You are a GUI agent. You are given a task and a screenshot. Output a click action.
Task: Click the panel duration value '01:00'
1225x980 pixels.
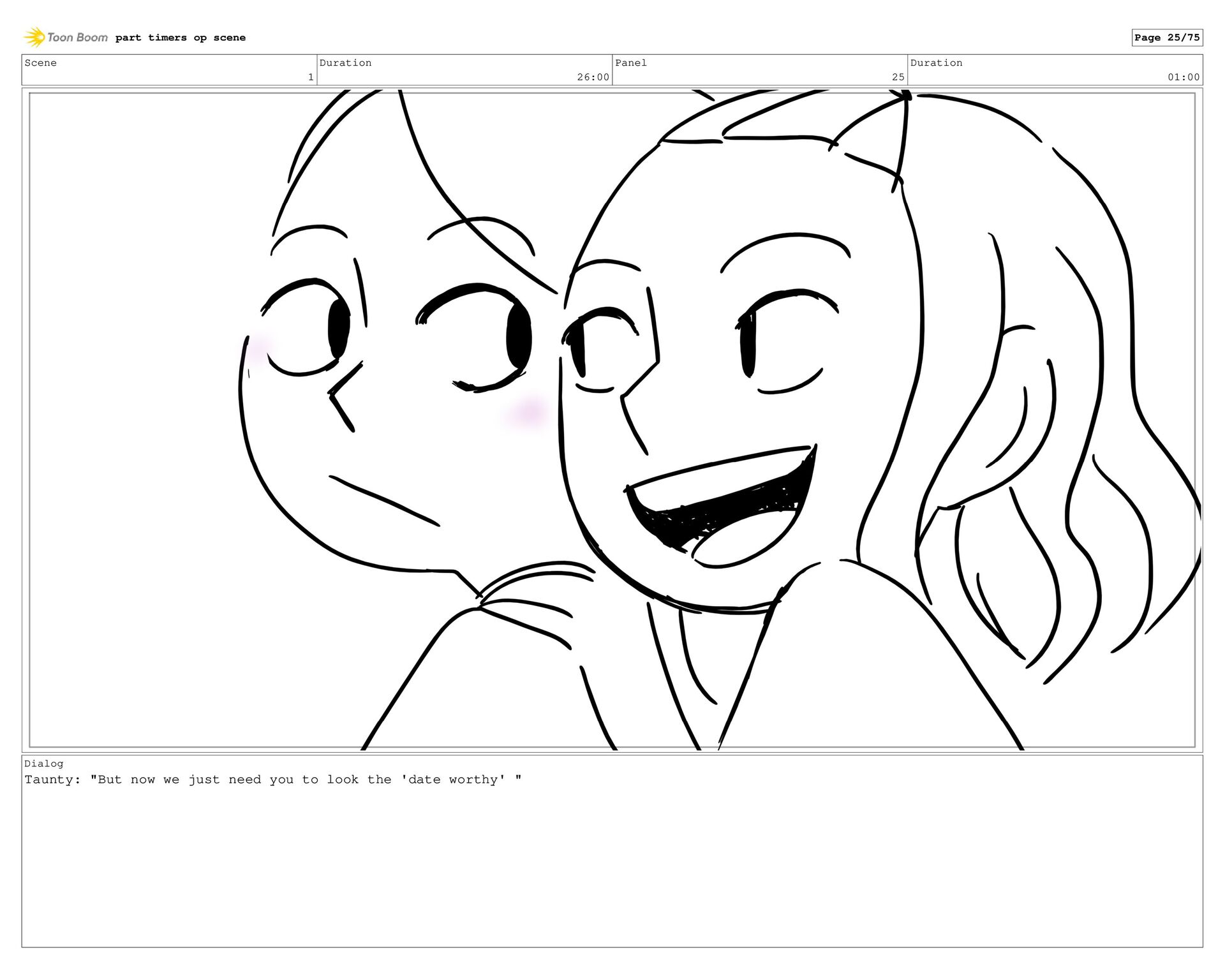click(x=1184, y=77)
